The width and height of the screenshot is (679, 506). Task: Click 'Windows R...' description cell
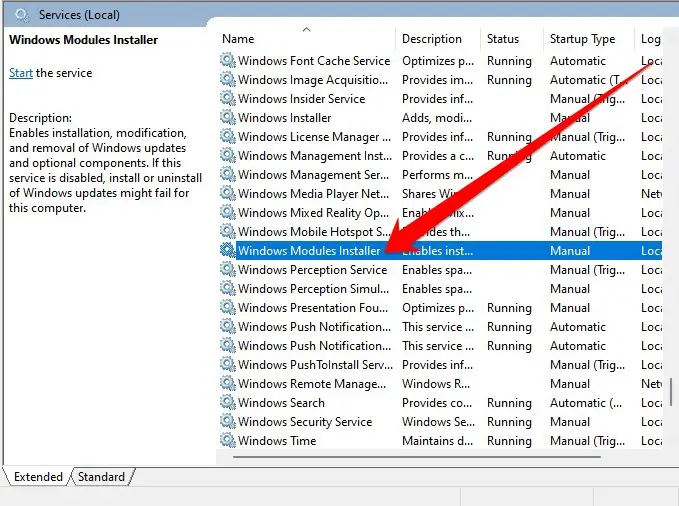pyautogui.click(x=436, y=384)
